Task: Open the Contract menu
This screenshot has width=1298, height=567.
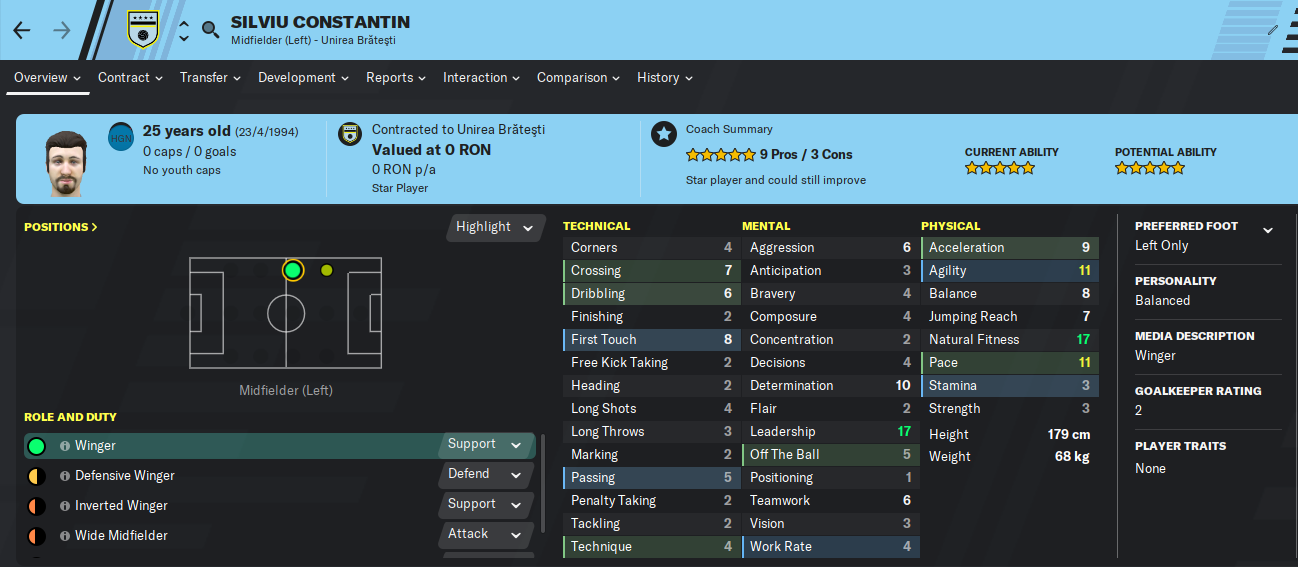Action: click(x=130, y=77)
